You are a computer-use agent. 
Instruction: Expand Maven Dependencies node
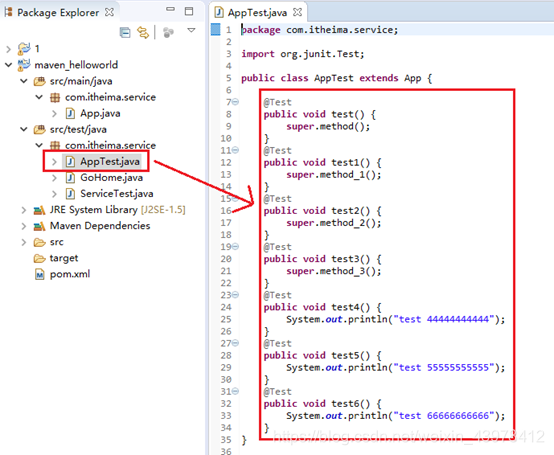point(24,226)
